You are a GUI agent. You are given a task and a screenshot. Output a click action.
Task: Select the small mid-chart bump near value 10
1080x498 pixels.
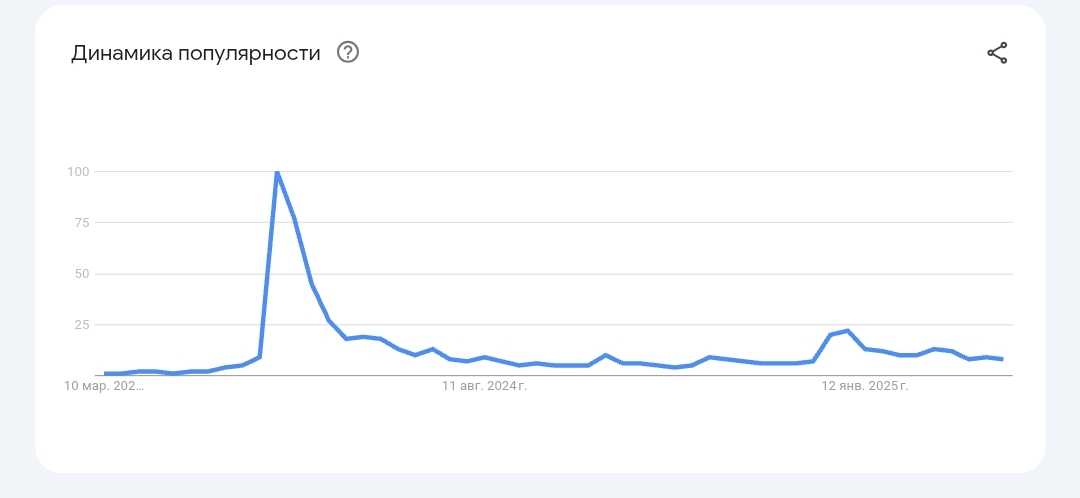(605, 355)
